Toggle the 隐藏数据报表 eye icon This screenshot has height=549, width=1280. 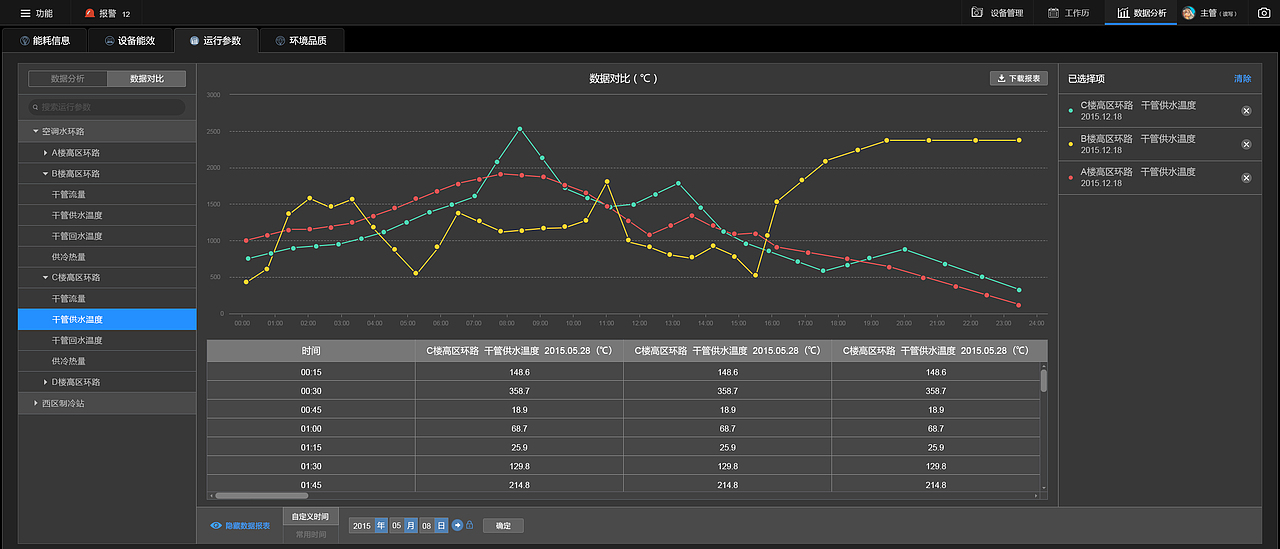click(x=216, y=525)
